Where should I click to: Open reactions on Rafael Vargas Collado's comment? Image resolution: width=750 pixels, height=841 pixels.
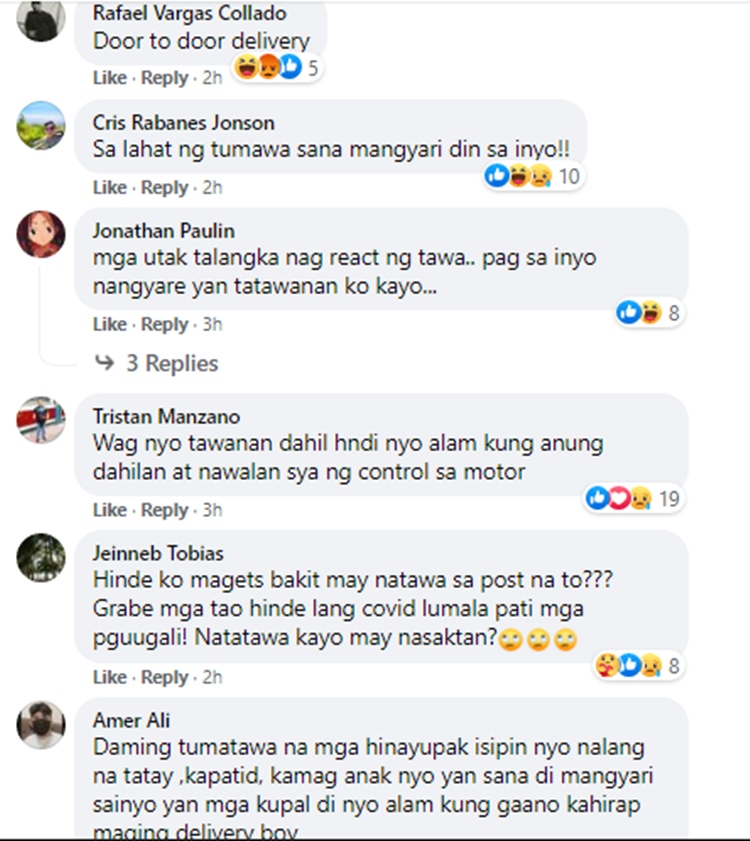pyautogui.click(x=277, y=68)
